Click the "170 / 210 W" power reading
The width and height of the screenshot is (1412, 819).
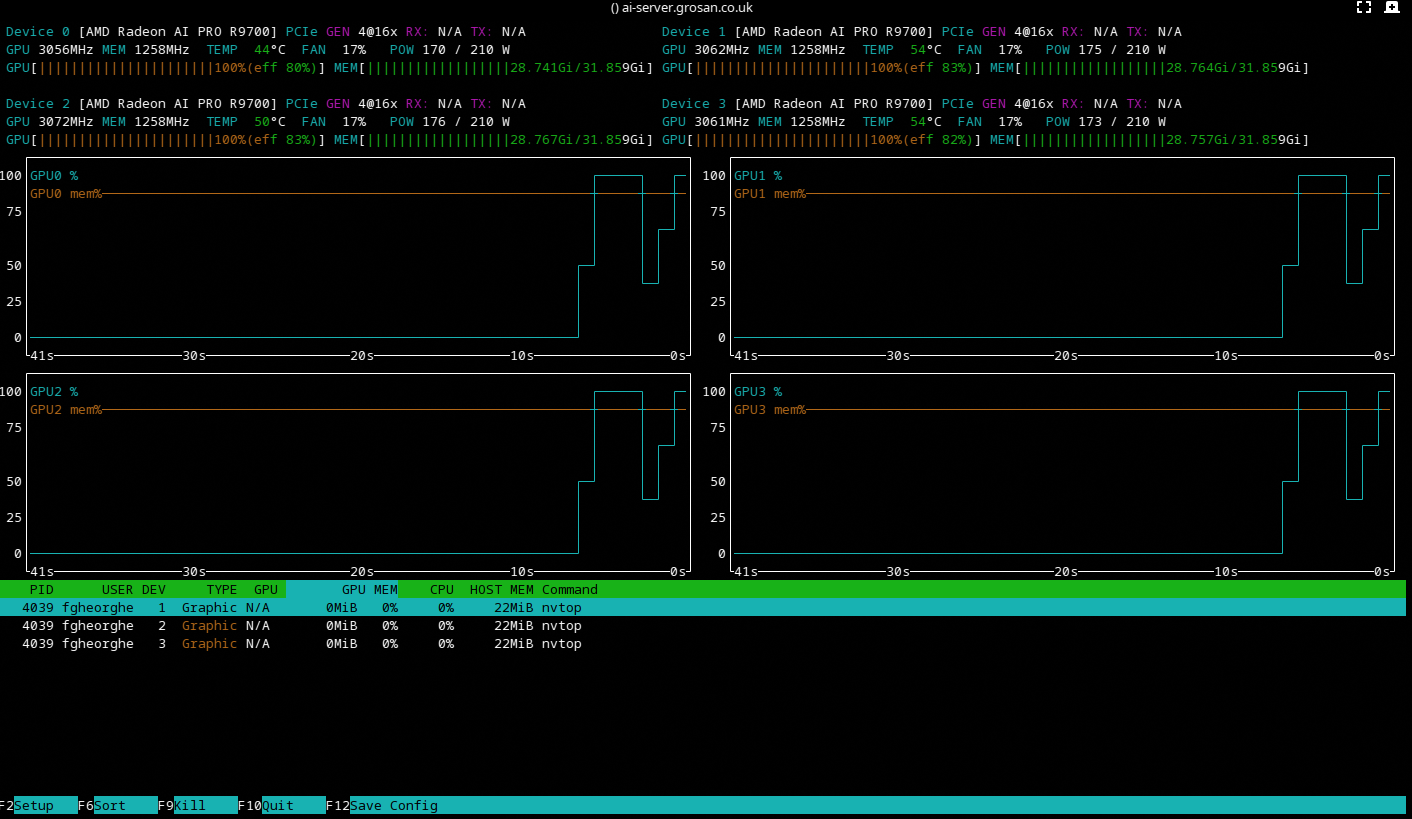466,50
